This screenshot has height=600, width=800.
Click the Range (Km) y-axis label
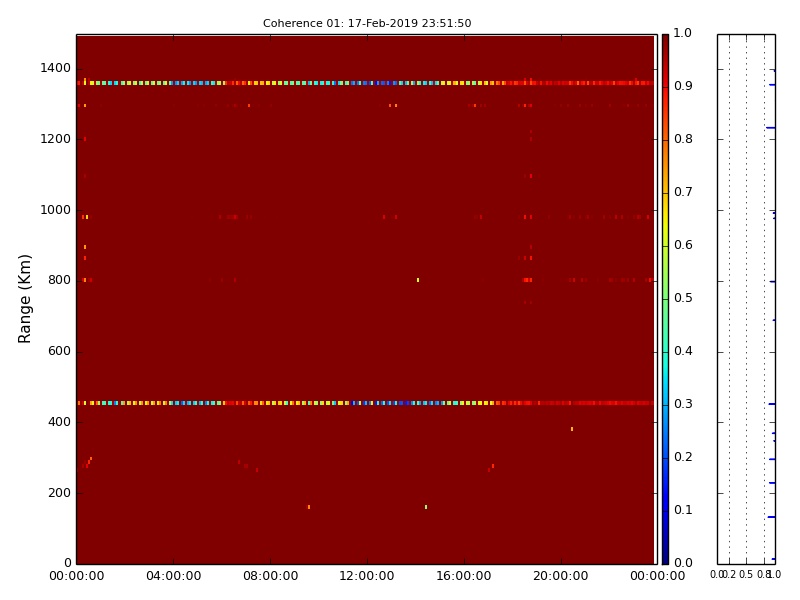click(24, 299)
